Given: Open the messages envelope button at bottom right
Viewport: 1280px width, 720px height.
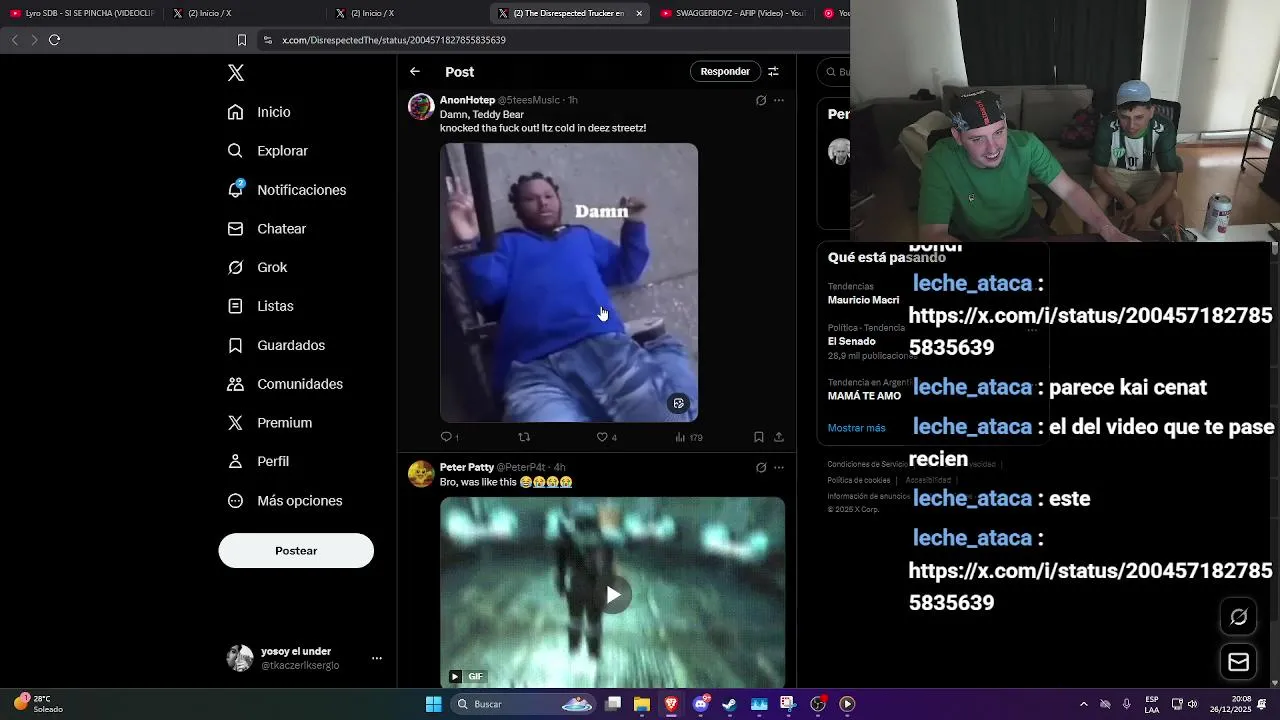Looking at the screenshot, I should click(1238, 662).
